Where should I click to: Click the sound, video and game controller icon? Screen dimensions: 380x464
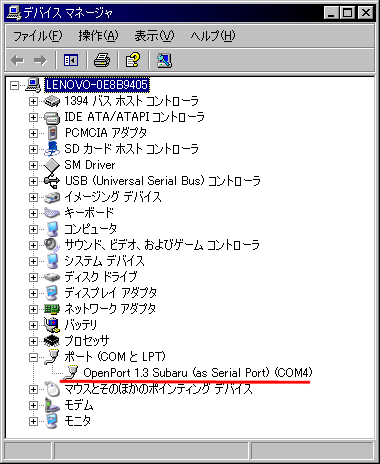point(52,245)
